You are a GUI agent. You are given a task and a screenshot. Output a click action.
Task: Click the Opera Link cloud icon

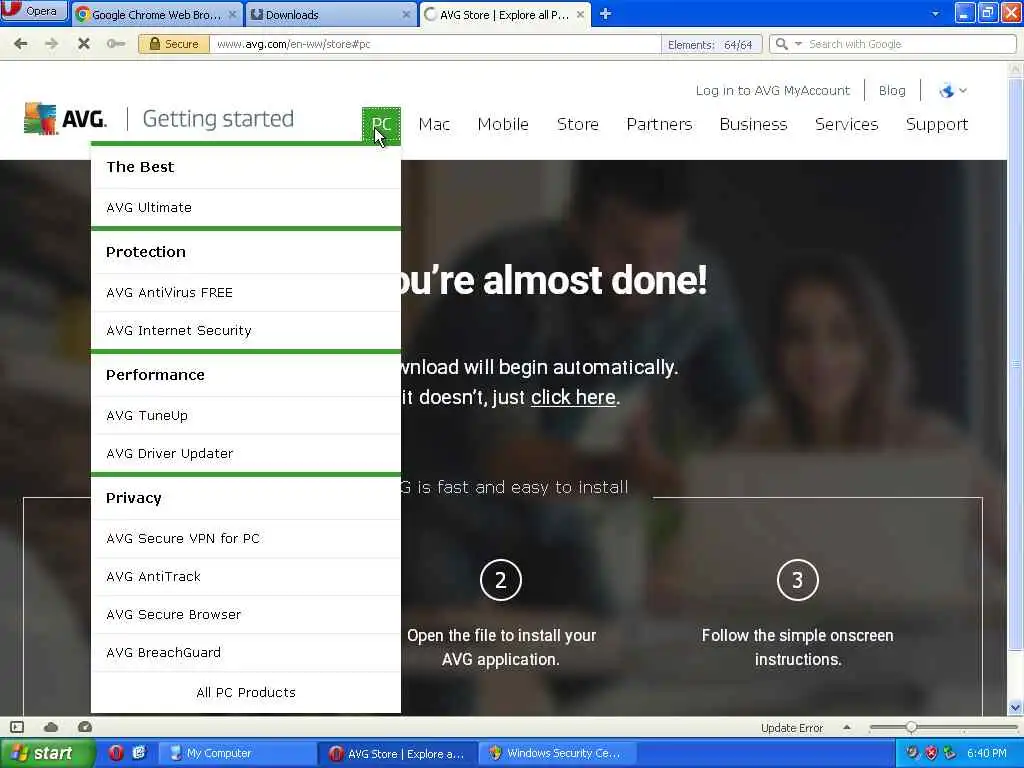[x=51, y=727]
